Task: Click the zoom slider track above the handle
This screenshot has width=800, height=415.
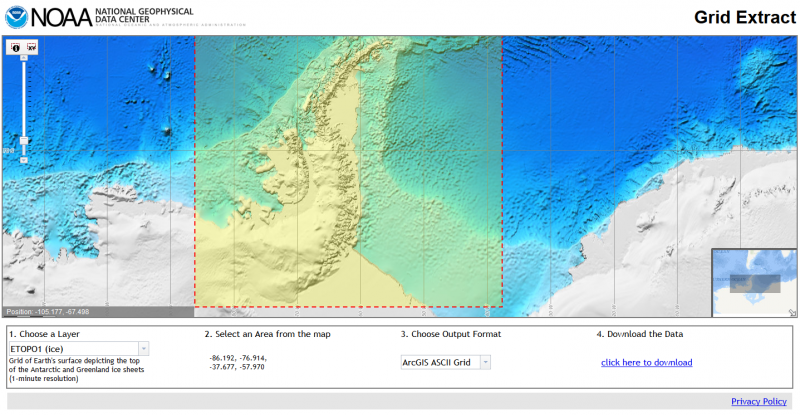Action: click(24, 100)
